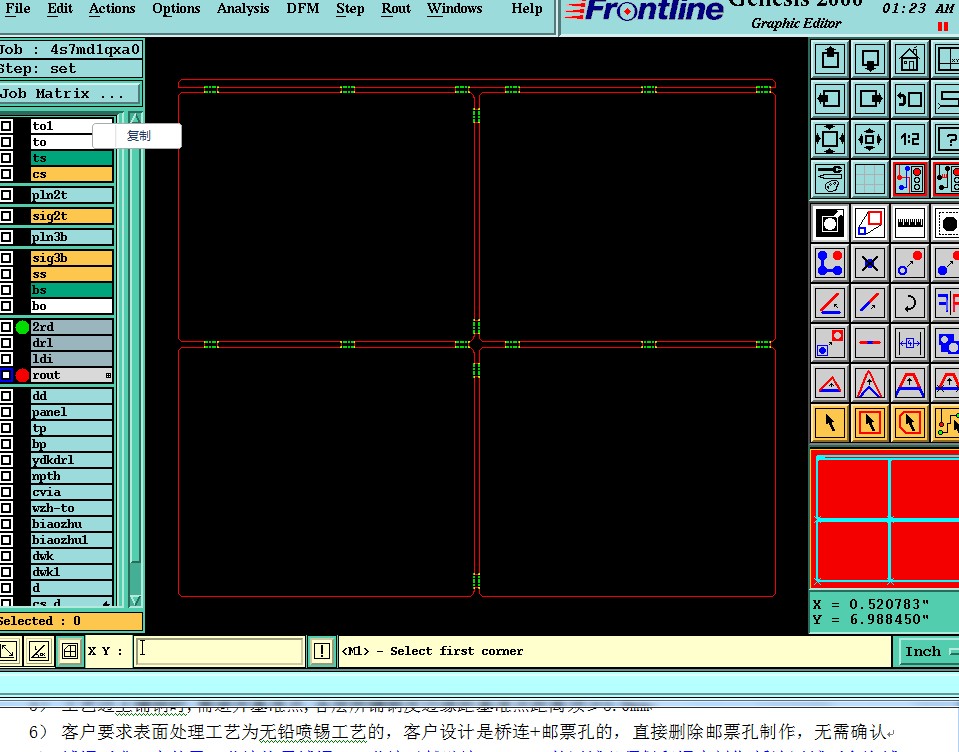Select the plain arrow pointer tool
This screenshot has height=752, width=959.
[x=830, y=422]
